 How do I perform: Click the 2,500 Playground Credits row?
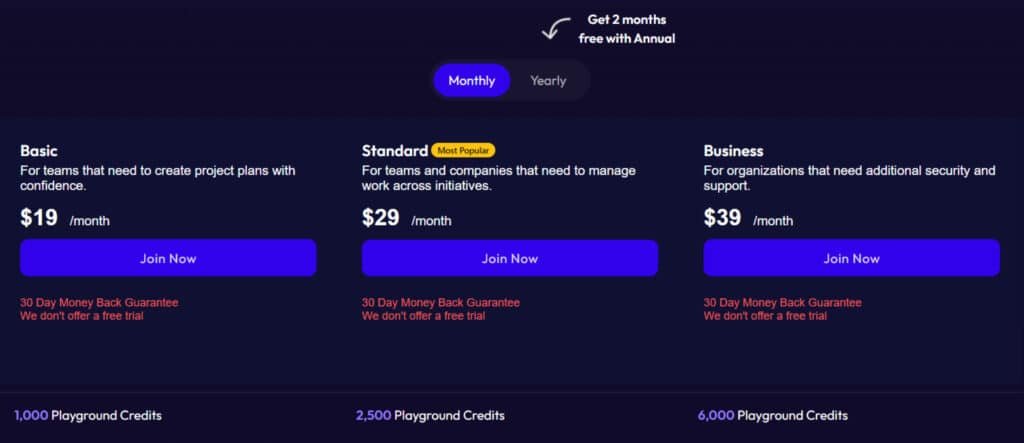pyautogui.click(x=430, y=415)
